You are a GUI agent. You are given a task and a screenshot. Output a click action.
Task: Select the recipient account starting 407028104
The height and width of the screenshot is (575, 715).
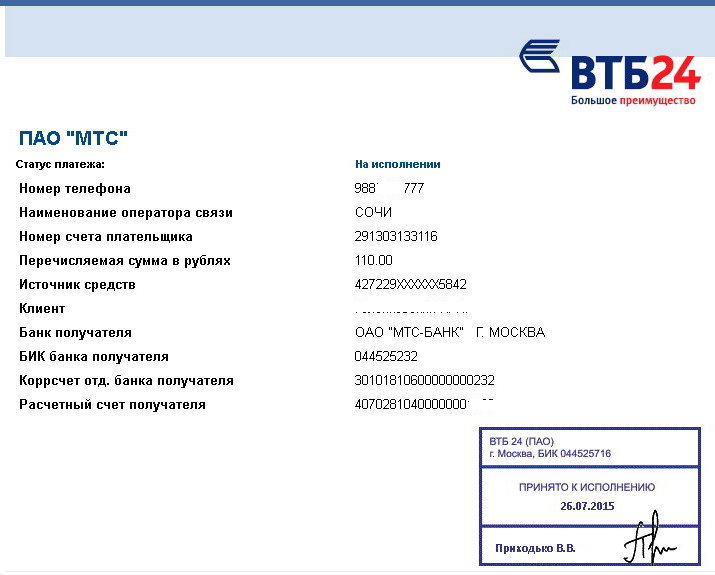[424, 404]
